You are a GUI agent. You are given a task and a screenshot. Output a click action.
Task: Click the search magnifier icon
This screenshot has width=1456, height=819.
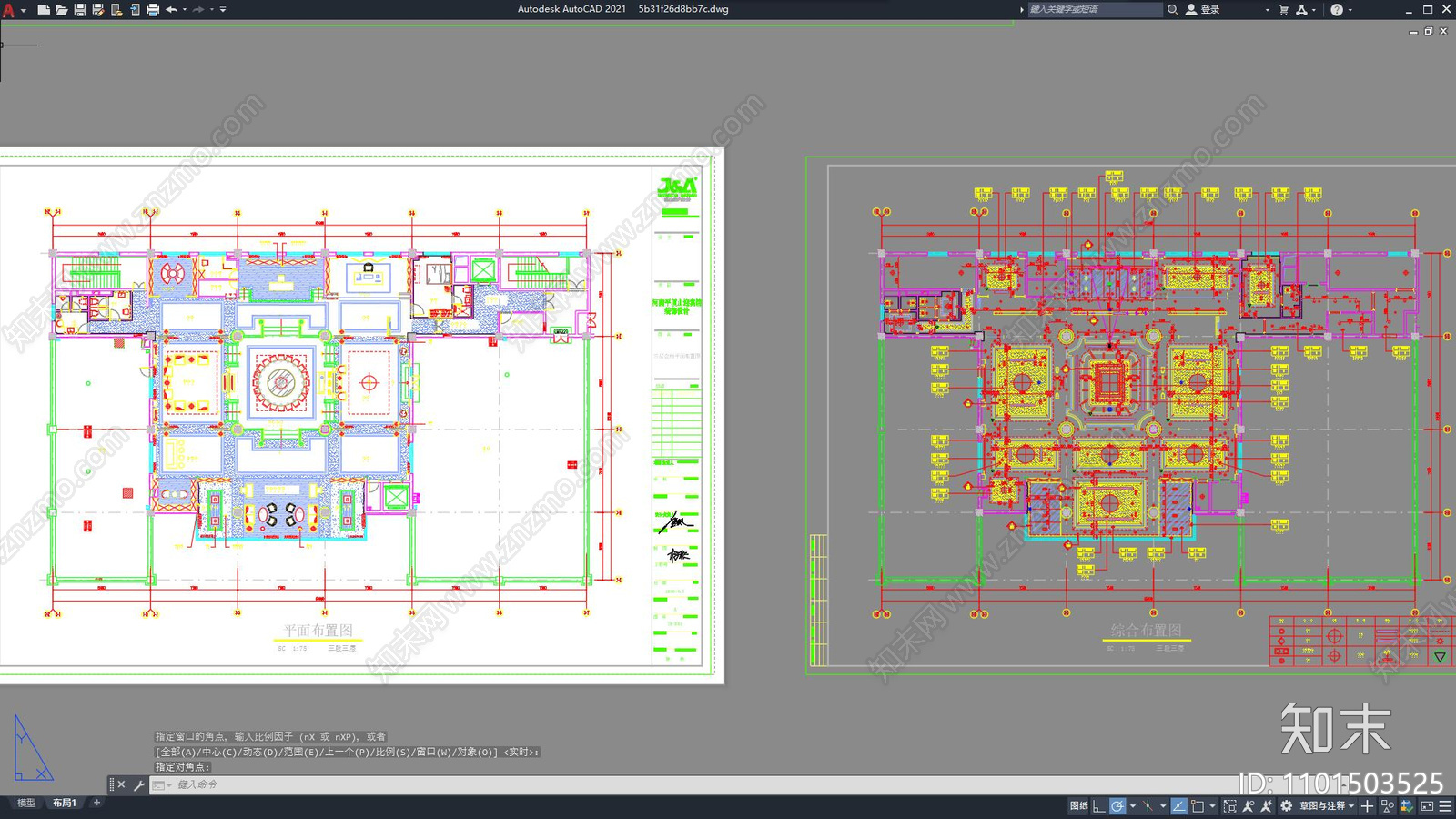(x=1173, y=9)
